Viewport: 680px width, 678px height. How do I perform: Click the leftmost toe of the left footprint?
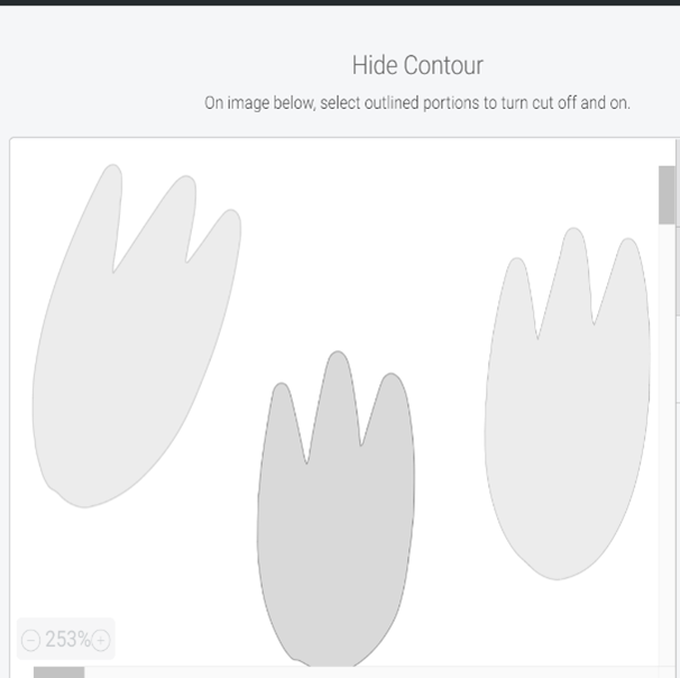point(105,200)
